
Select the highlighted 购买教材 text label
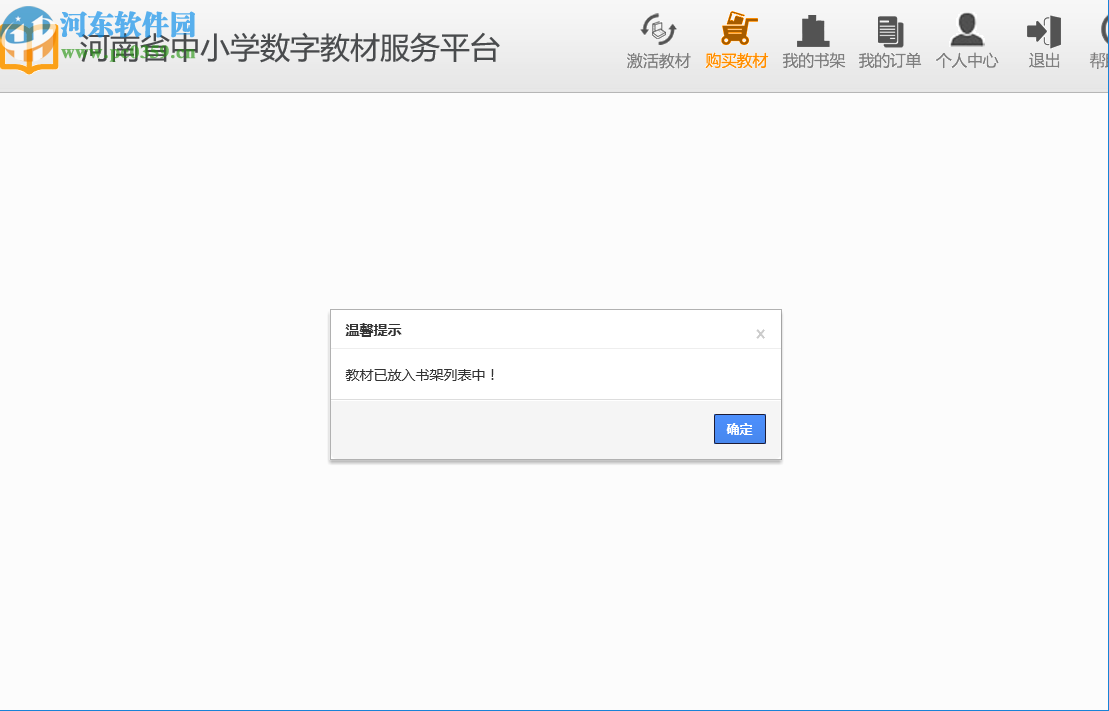tap(737, 61)
